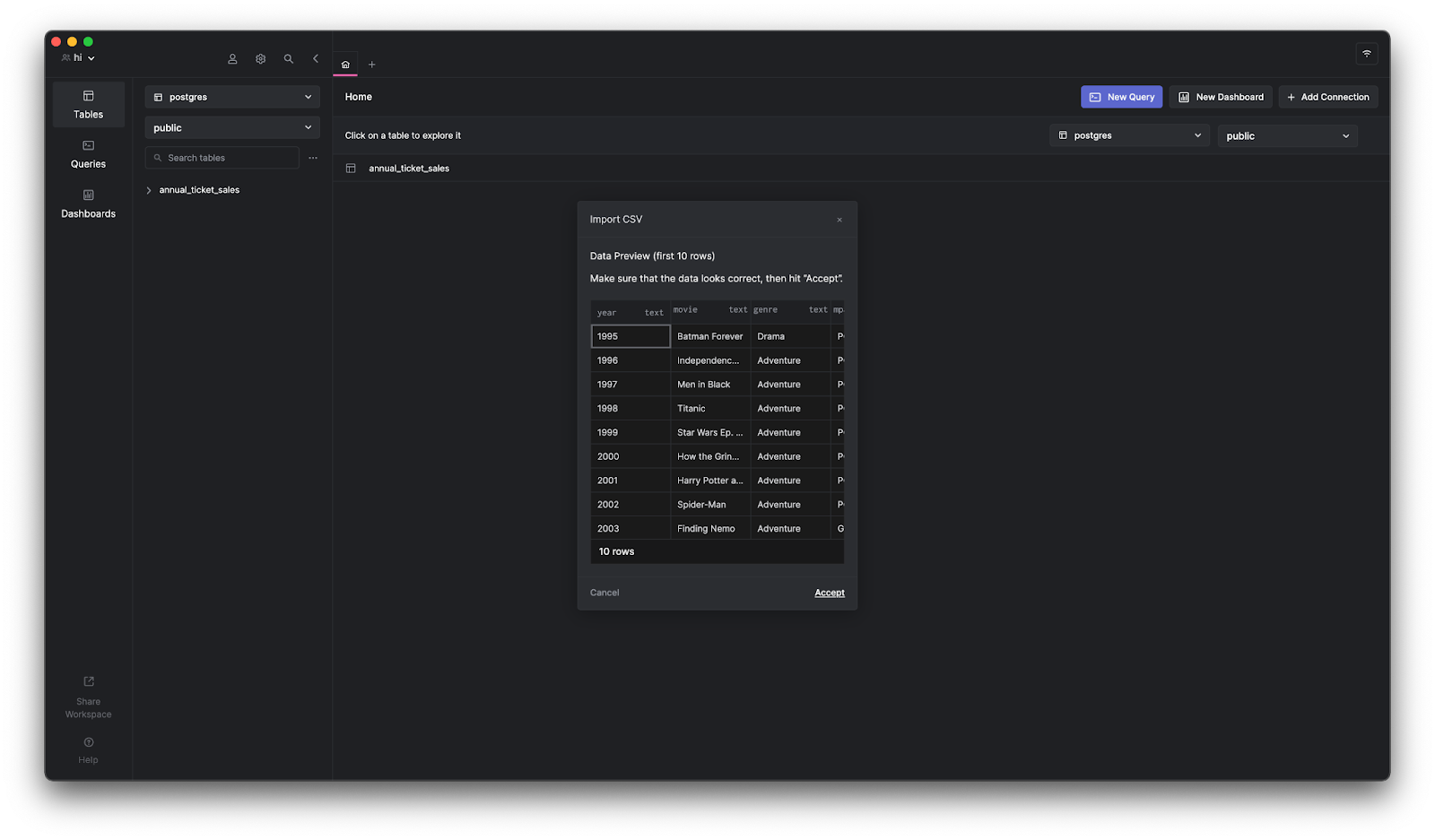Open a new tab with the plus icon

pyautogui.click(x=372, y=65)
